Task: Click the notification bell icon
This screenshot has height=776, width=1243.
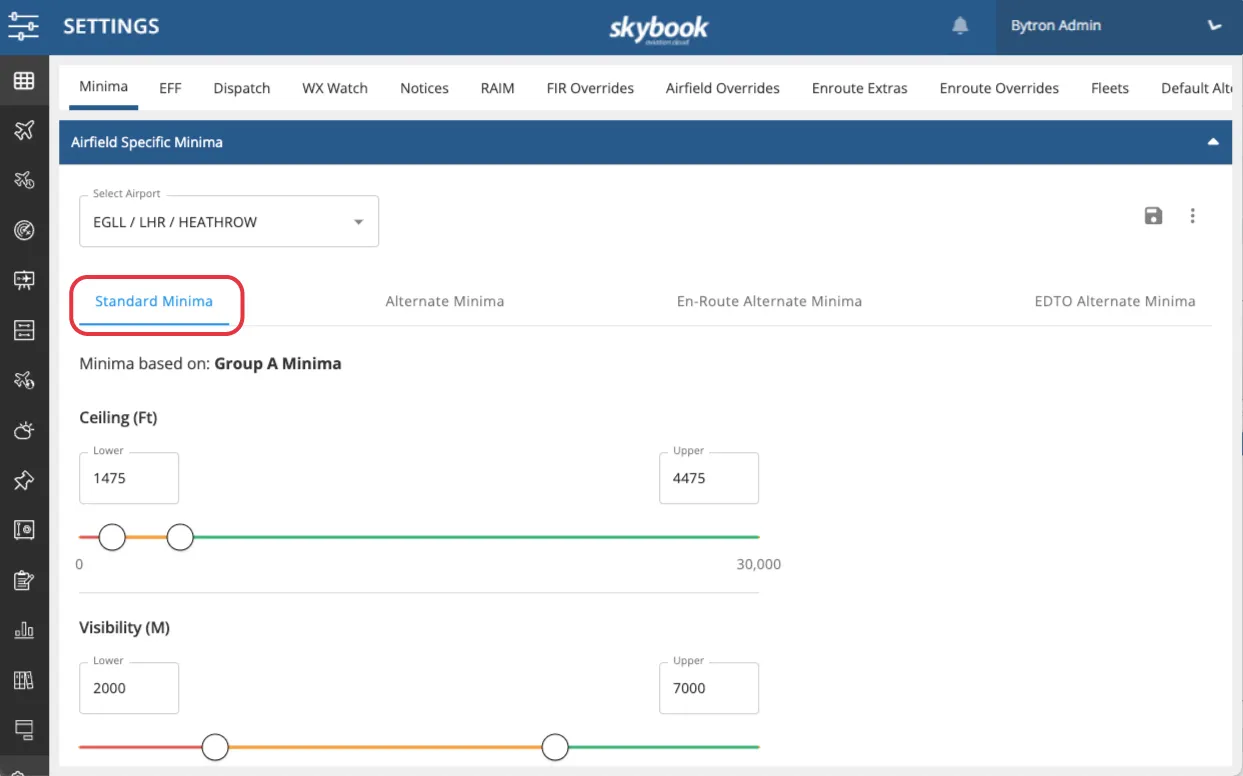Action: pos(960,26)
